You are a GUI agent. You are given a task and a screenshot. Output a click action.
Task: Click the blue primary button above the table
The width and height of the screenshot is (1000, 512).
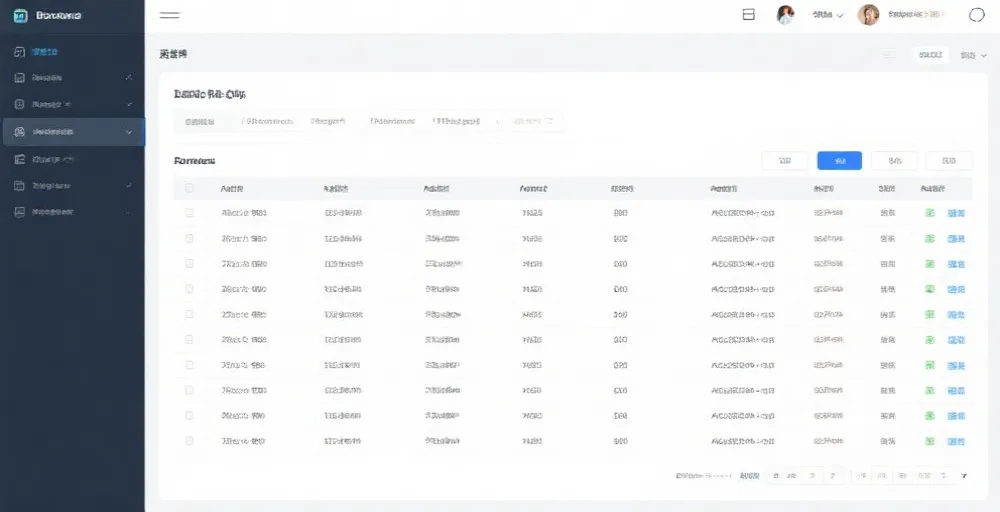839,161
